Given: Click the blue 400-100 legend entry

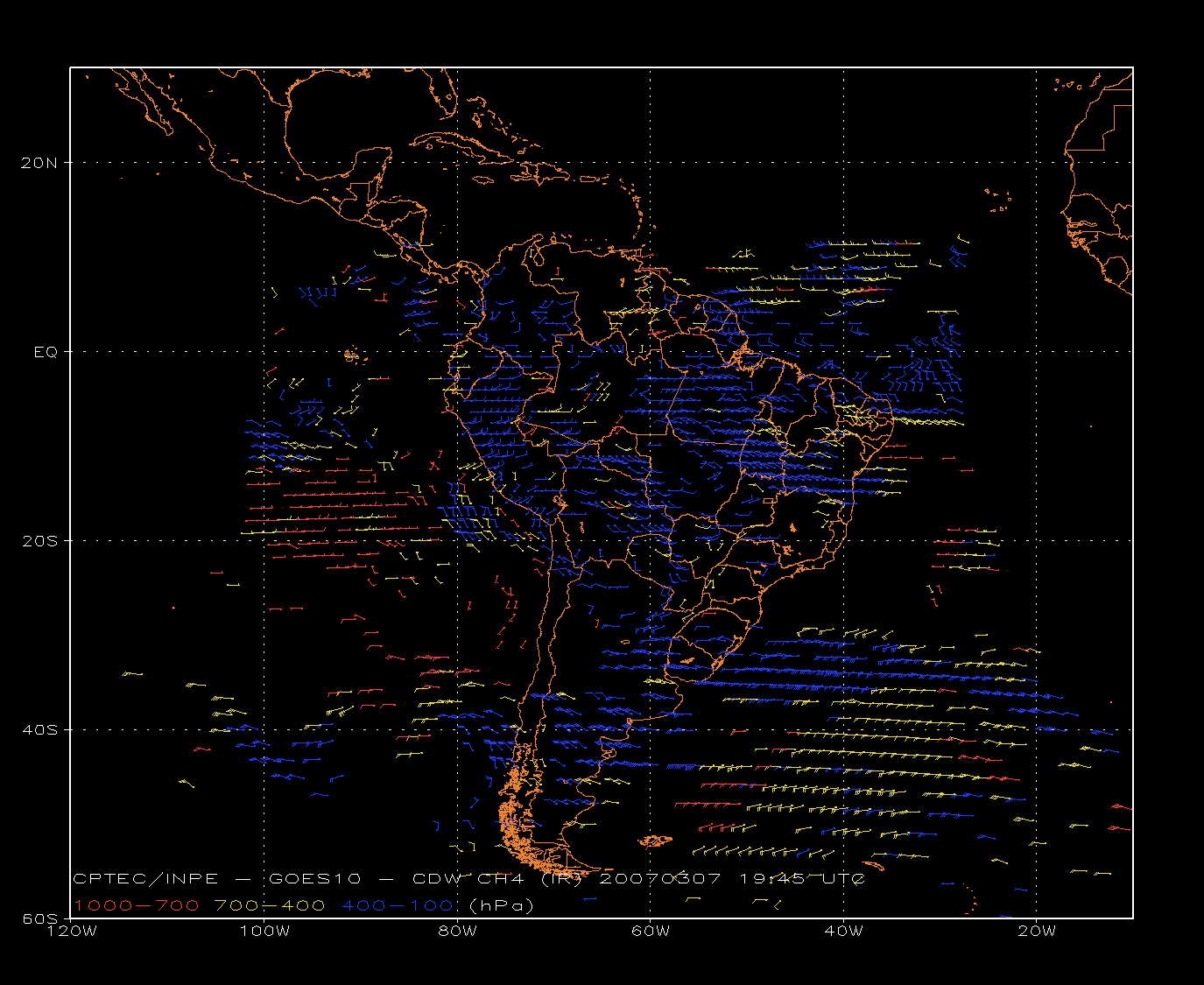Looking at the screenshot, I should point(398,905).
